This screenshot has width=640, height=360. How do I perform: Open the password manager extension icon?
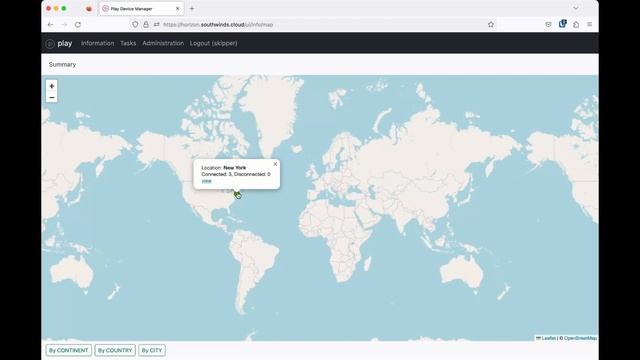[562, 24]
